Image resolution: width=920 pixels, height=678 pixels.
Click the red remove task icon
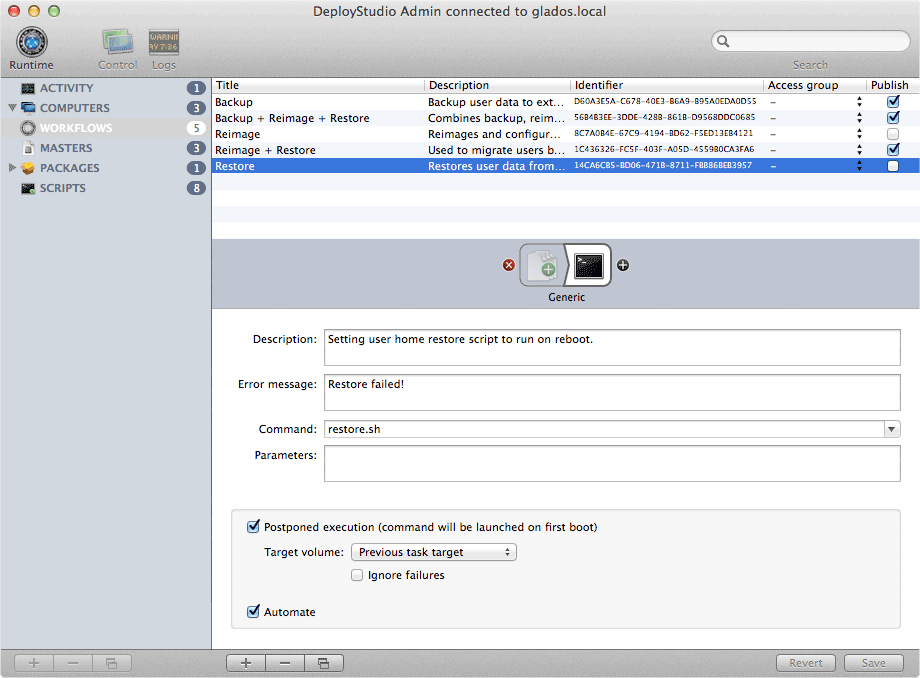pyautogui.click(x=508, y=265)
